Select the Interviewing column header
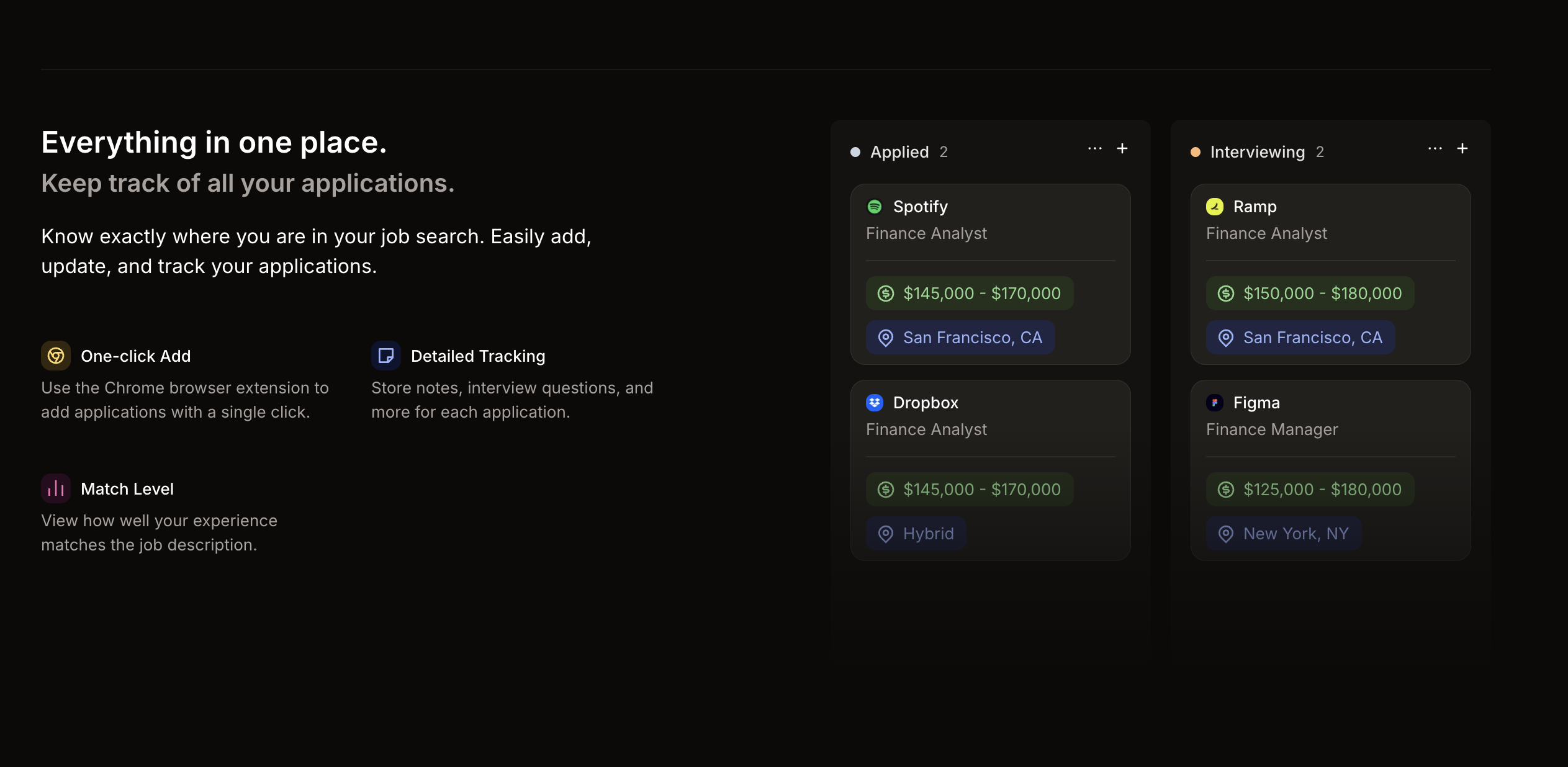The height and width of the screenshot is (767, 1568). (1258, 152)
